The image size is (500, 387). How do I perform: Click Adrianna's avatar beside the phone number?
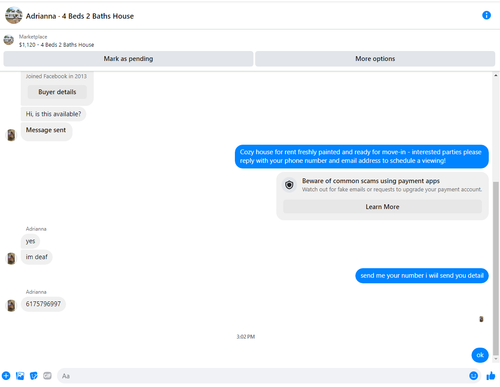click(x=11, y=305)
